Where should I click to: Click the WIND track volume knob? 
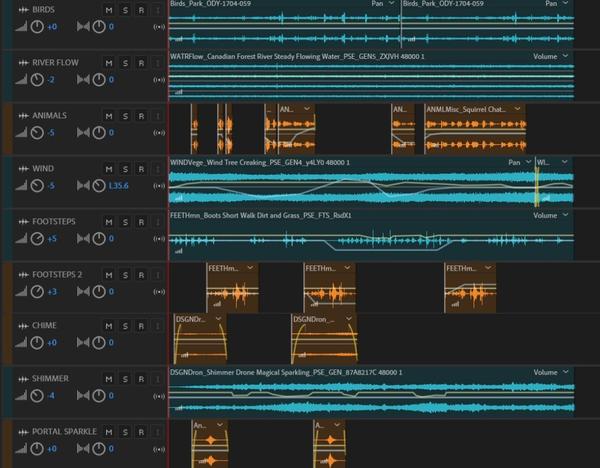(37, 185)
